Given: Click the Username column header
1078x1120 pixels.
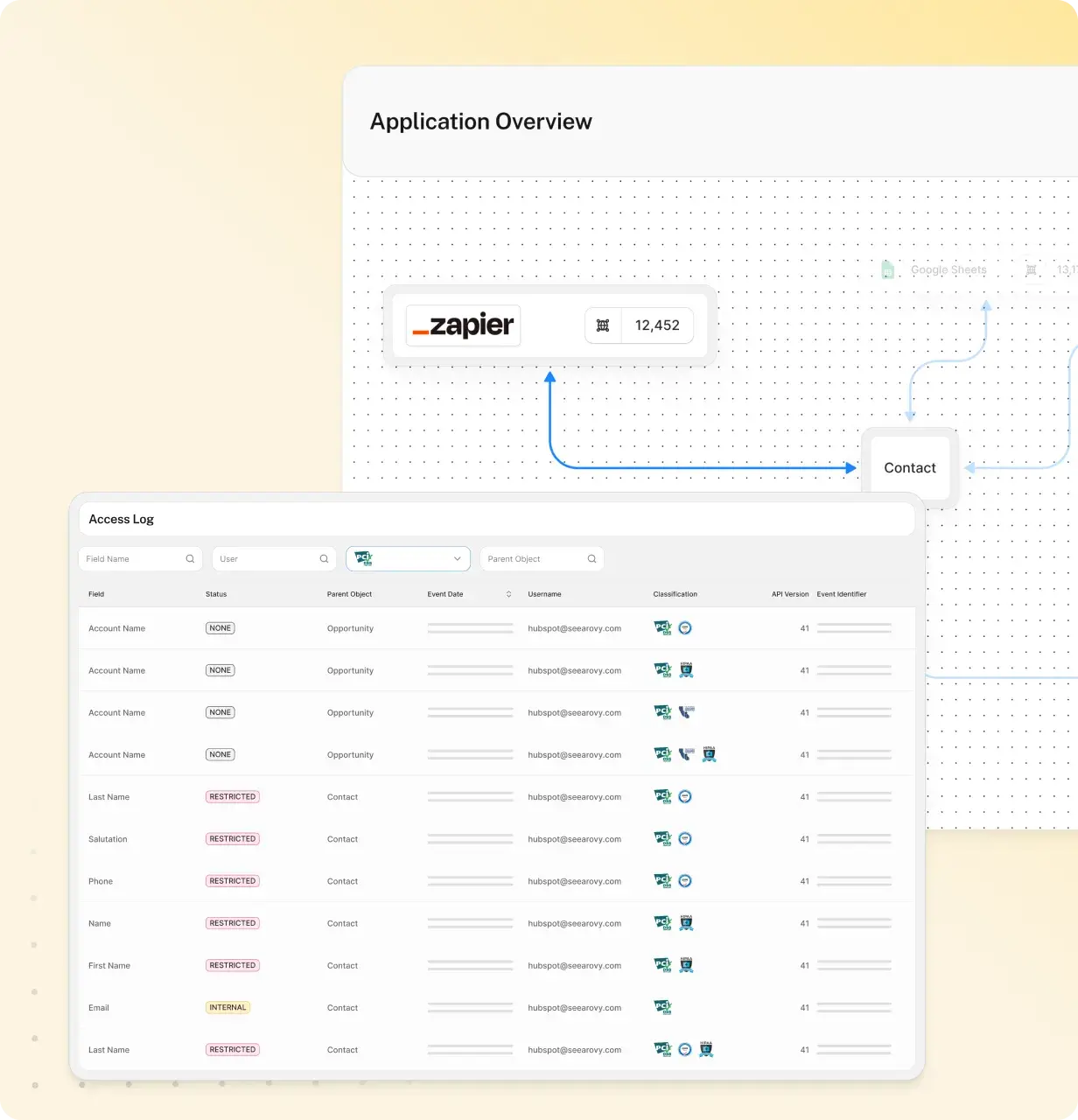Looking at the screenshot, I should pos(544,594).
